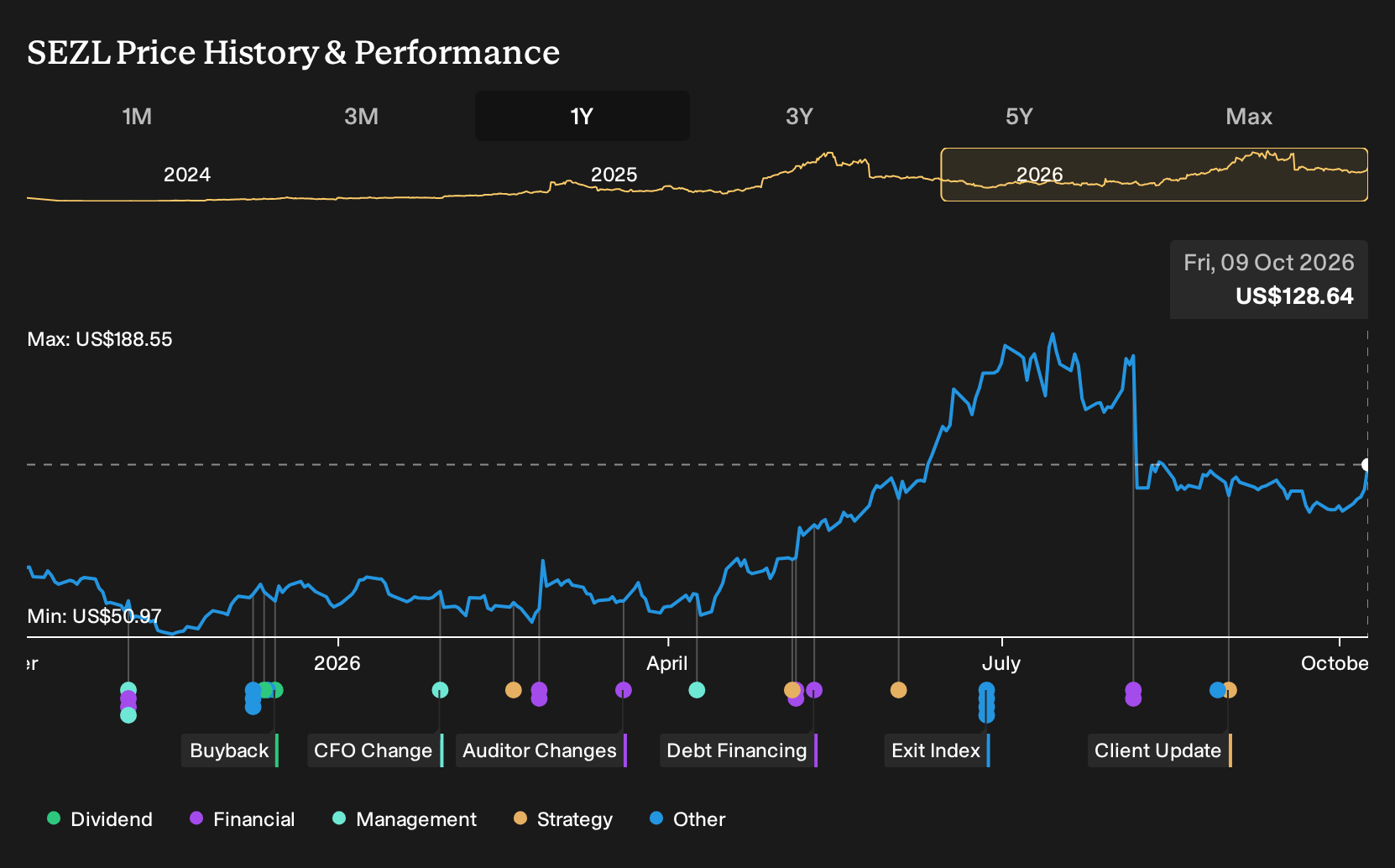
Task: Click the purple financial marker above Auditor Changes
Action: (624, 690)
